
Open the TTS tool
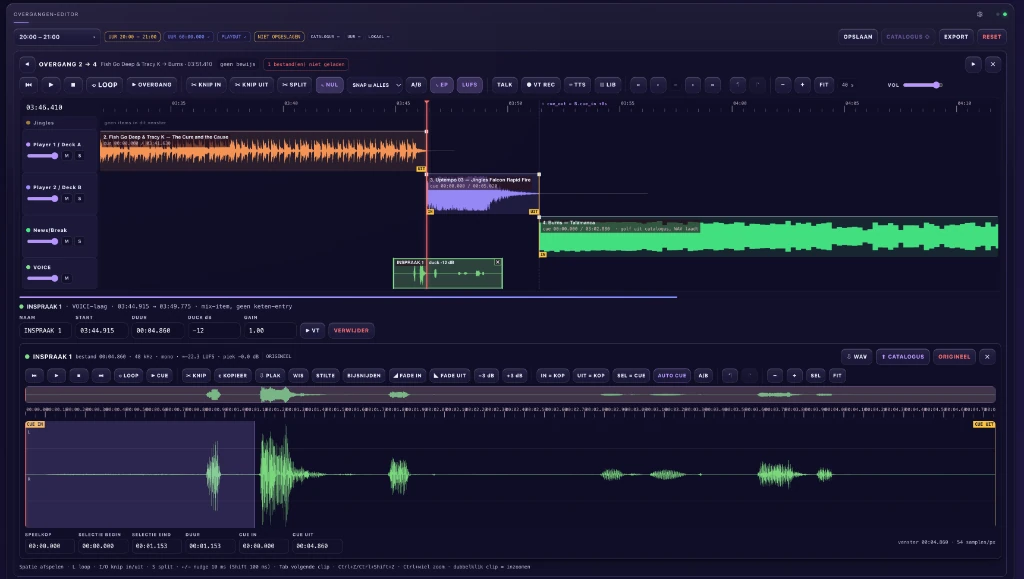point(577,85)
